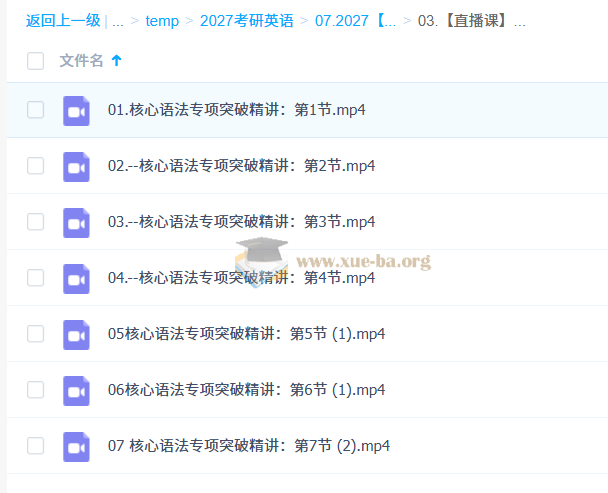
Task: Open 2027考研英语 breadcrumb folder
Action: tap(246, 21)
